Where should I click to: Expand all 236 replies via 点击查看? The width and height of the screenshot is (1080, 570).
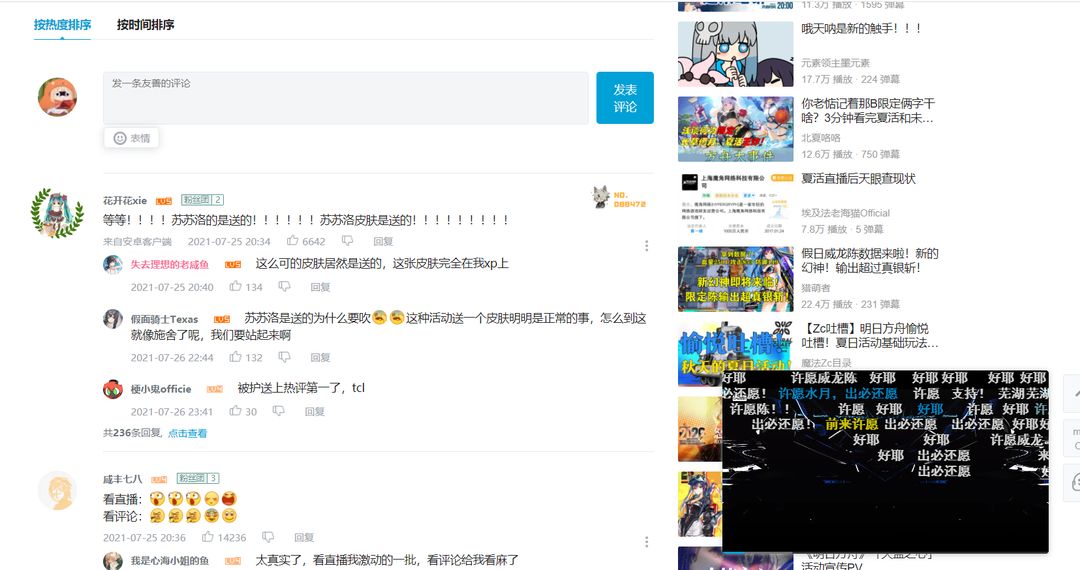click(187, 433)
